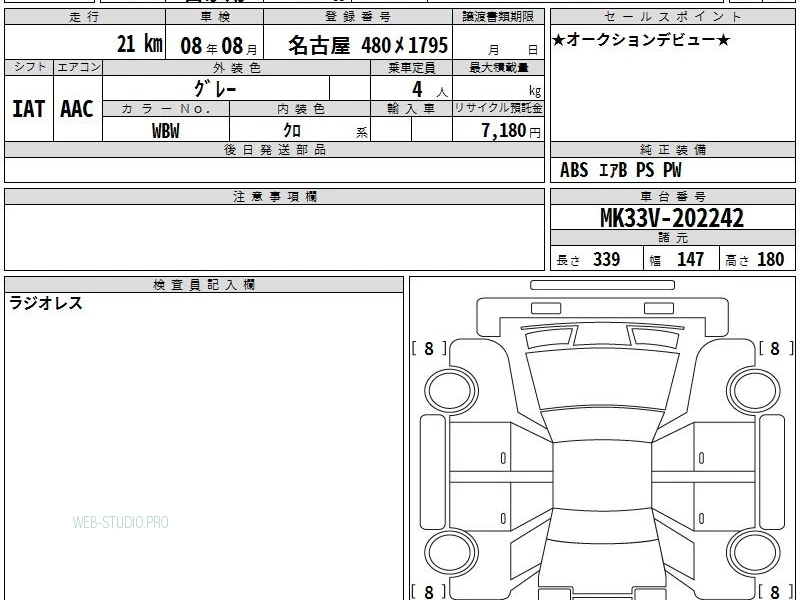Screen dimensions: 800x600
Task: Click the height value 180
Action: 770,259
